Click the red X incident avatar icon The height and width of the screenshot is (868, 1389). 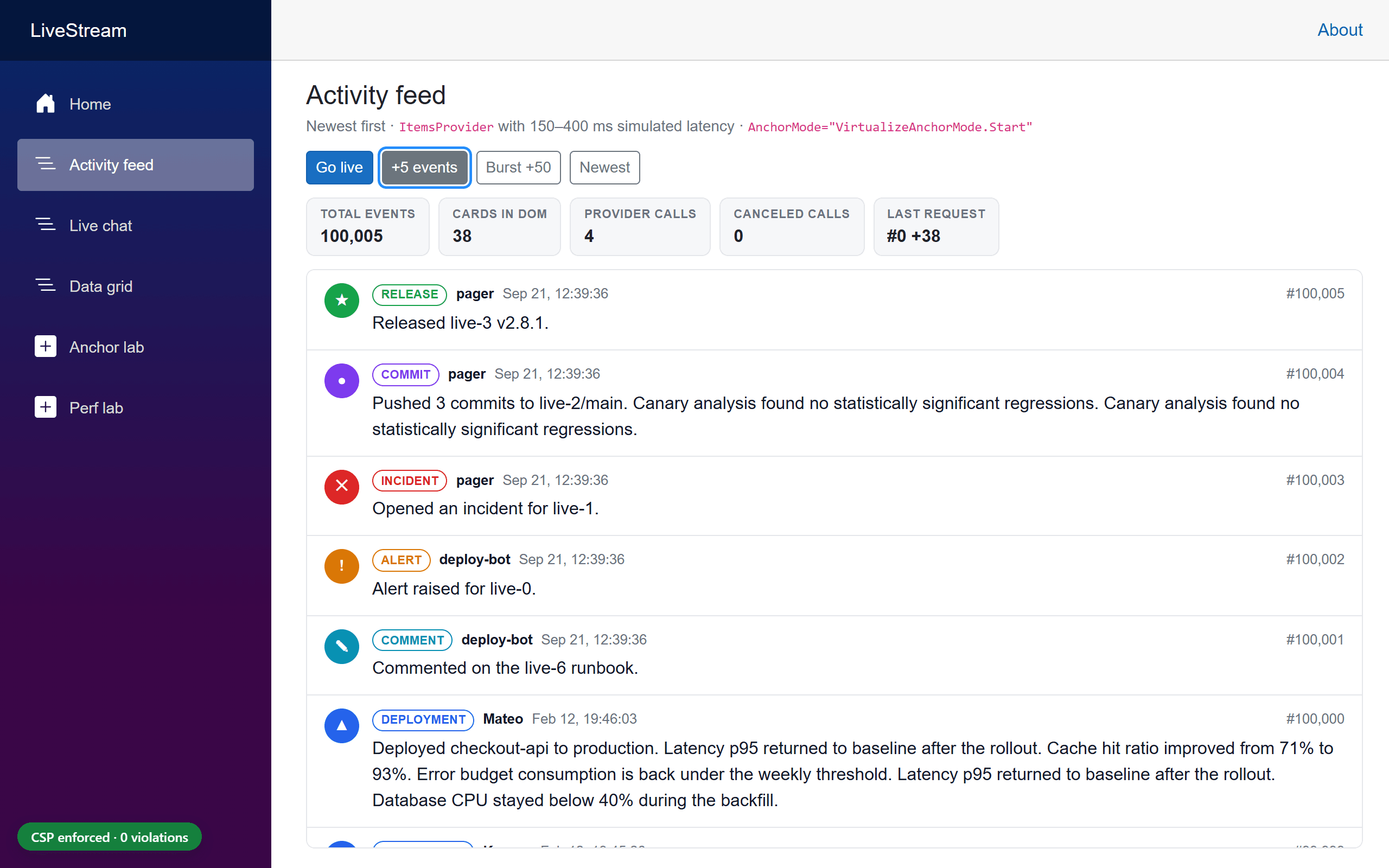pos(341,487)
